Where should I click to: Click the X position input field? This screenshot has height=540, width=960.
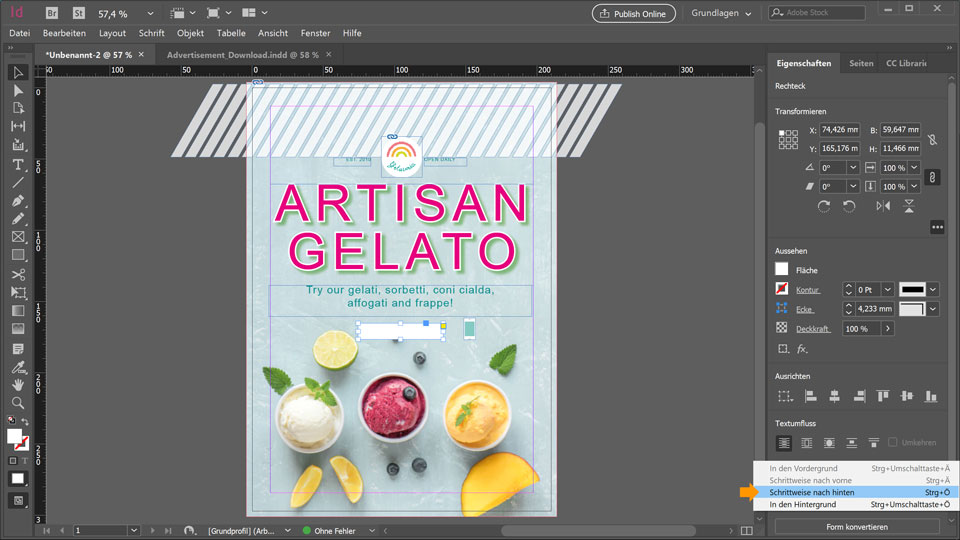[x=839, y=130]
